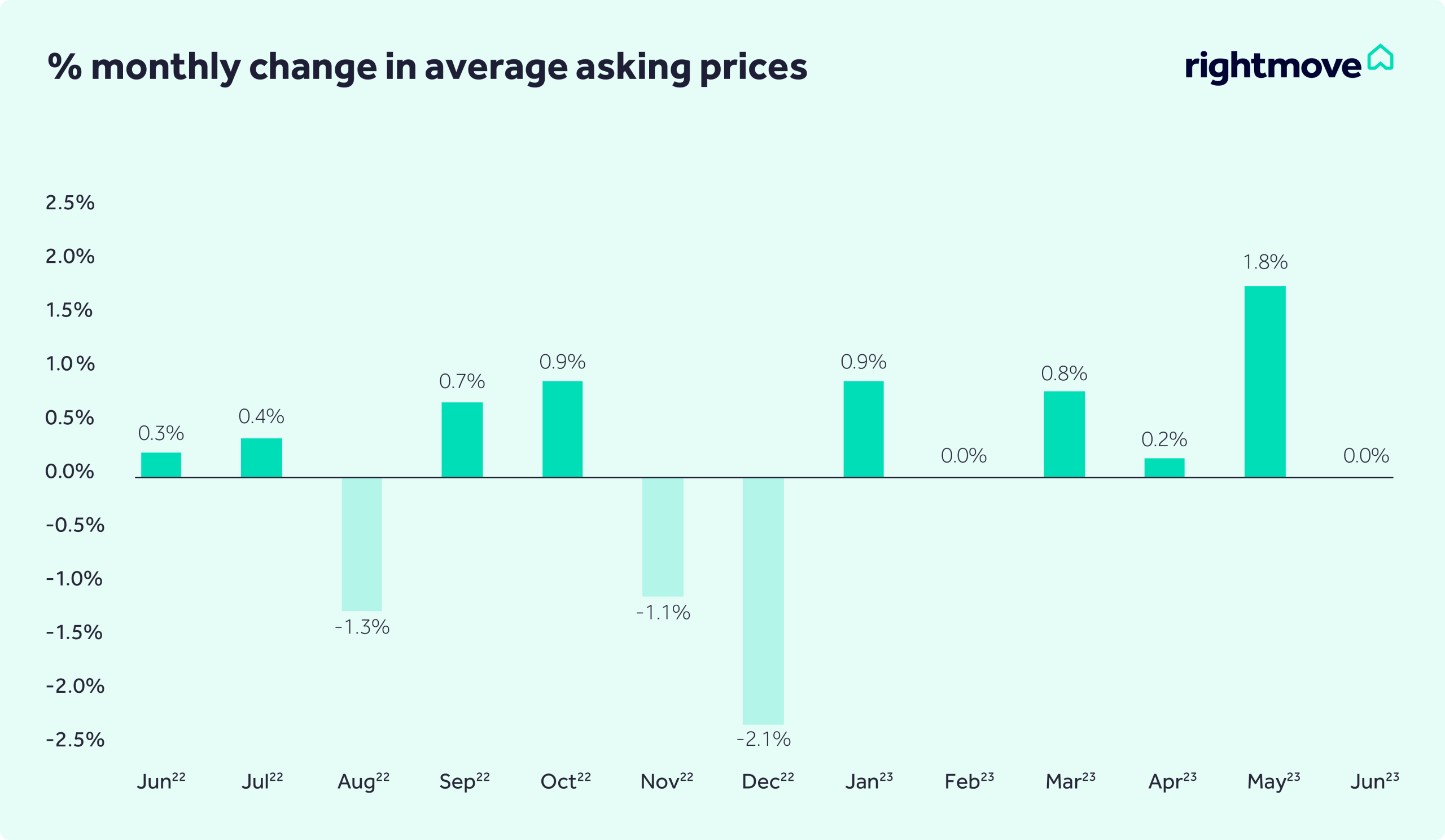The height and width of the screenshot is (840, 1445).
Task: Click the Nov 22 negative bar
Action: [x=662, y=537]
